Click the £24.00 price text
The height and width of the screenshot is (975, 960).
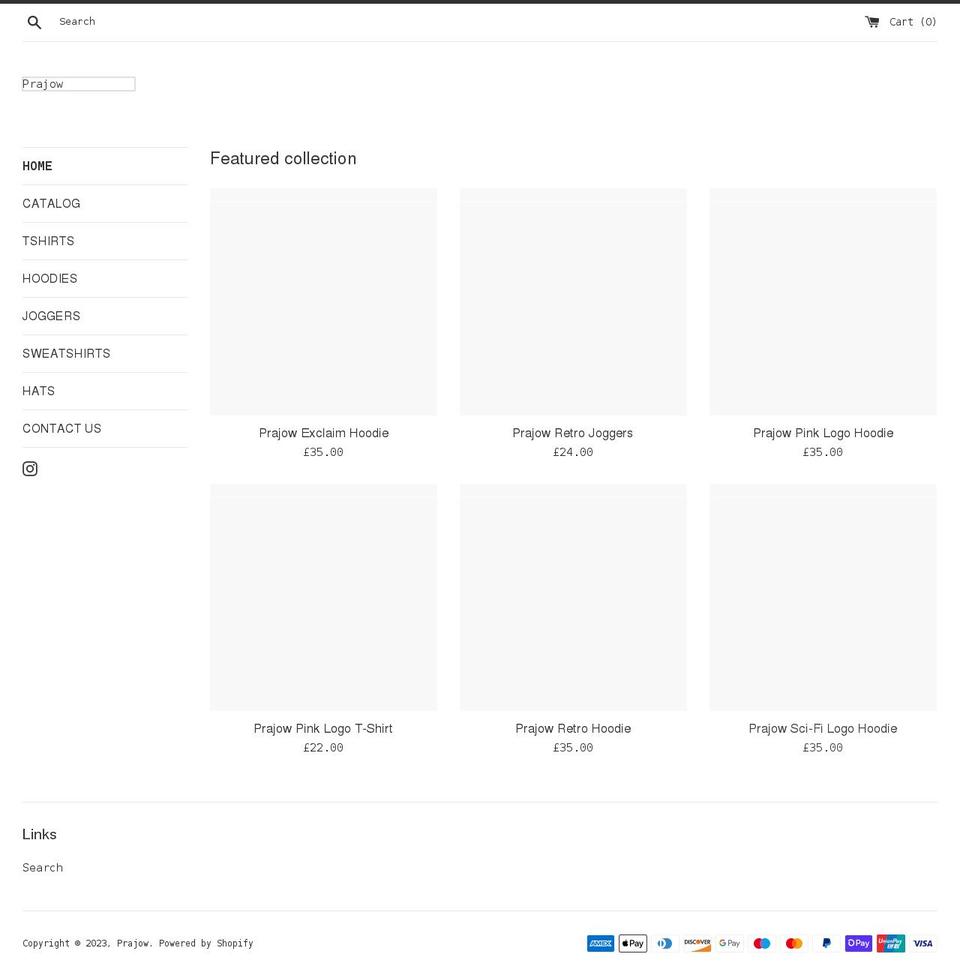573,452
